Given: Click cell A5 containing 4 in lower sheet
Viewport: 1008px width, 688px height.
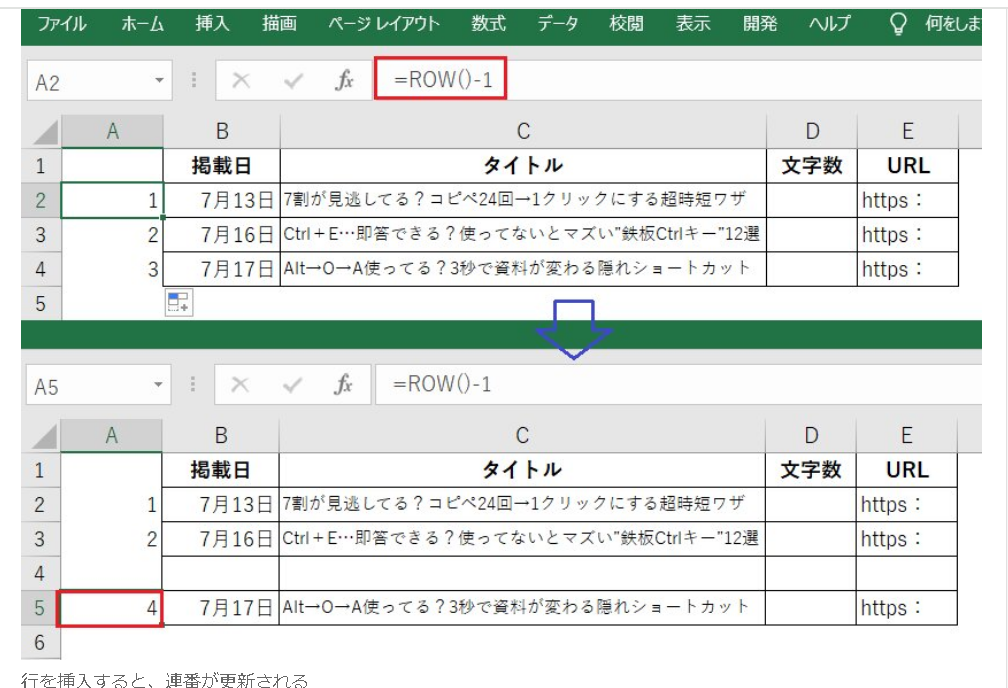Looking at the screenshot, I should click(111, 608).
